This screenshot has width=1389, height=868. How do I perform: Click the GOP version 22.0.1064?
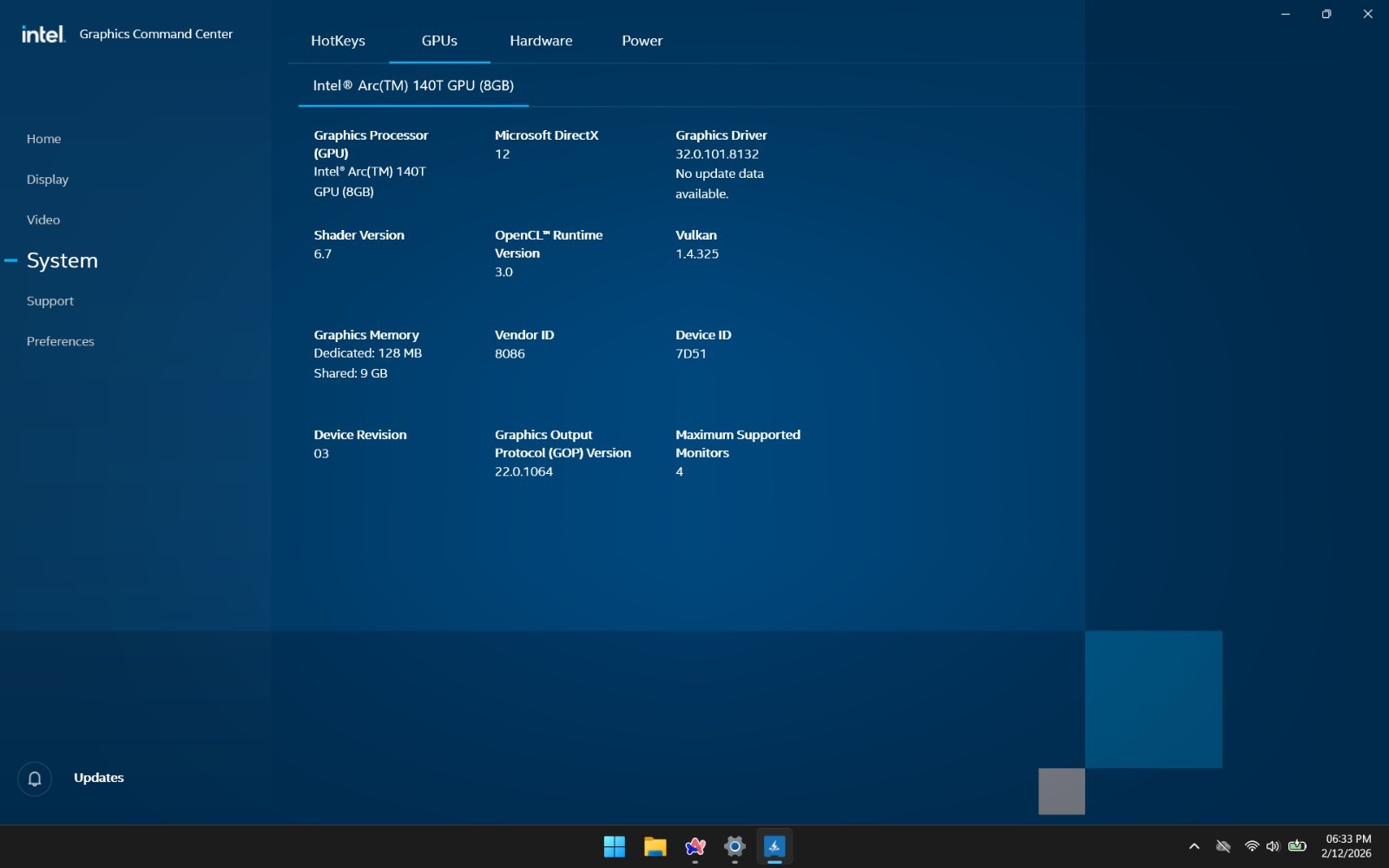coord(523,472)
